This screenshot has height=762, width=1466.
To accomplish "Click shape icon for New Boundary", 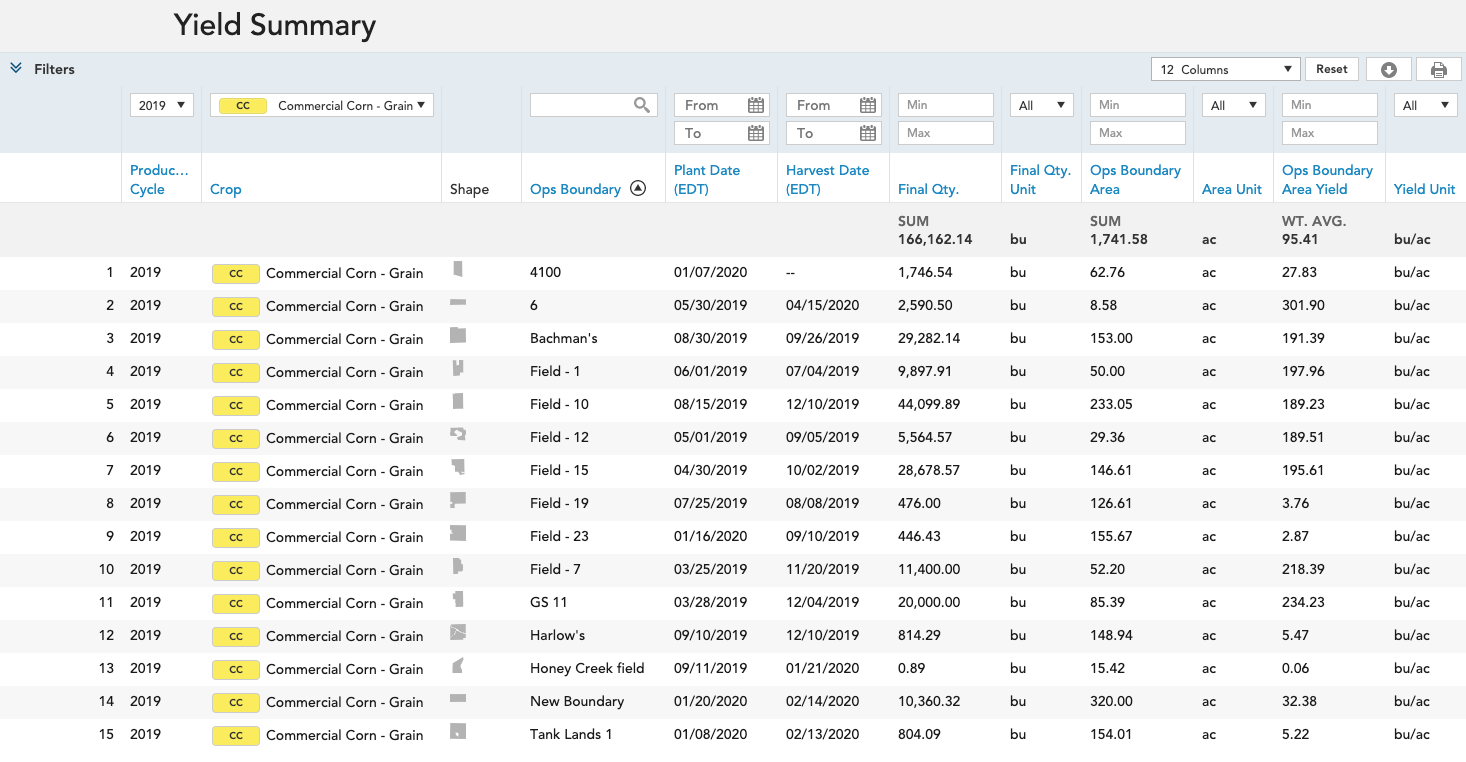I will pos(458,698).
